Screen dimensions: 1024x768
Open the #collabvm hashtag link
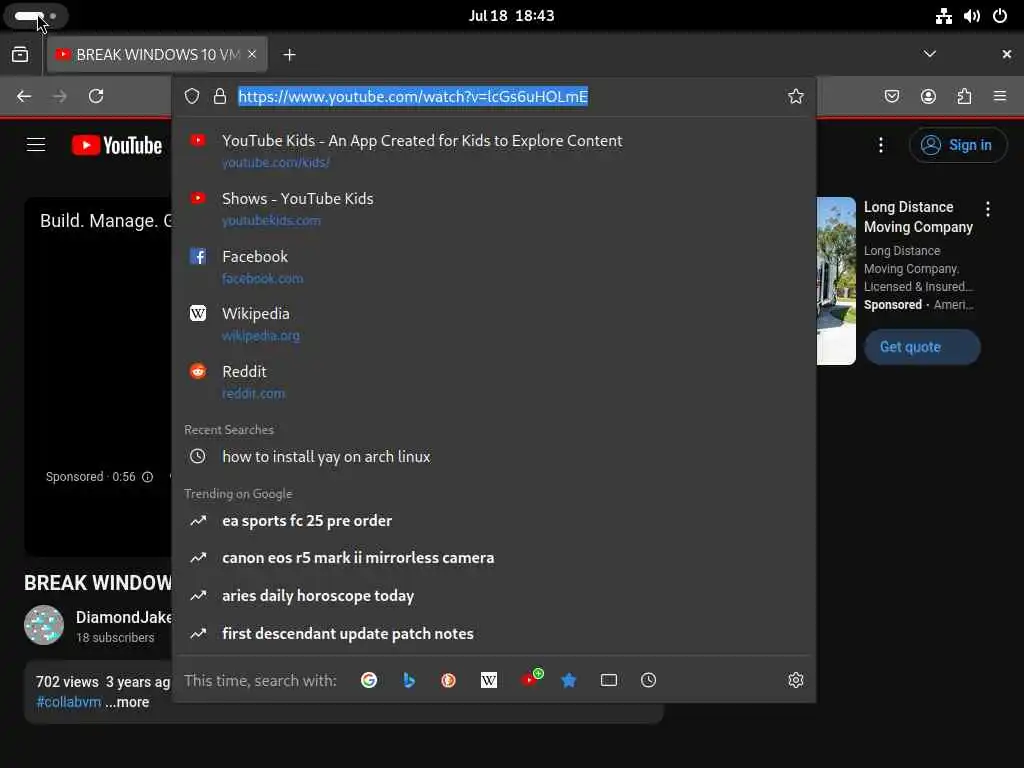69,702
